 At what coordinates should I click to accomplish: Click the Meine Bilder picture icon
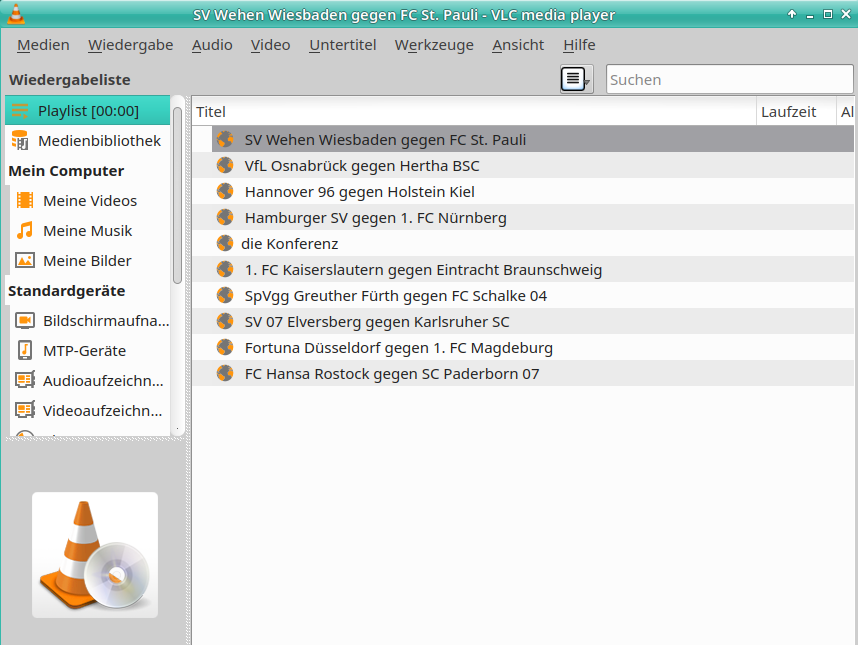click(25, 260)
